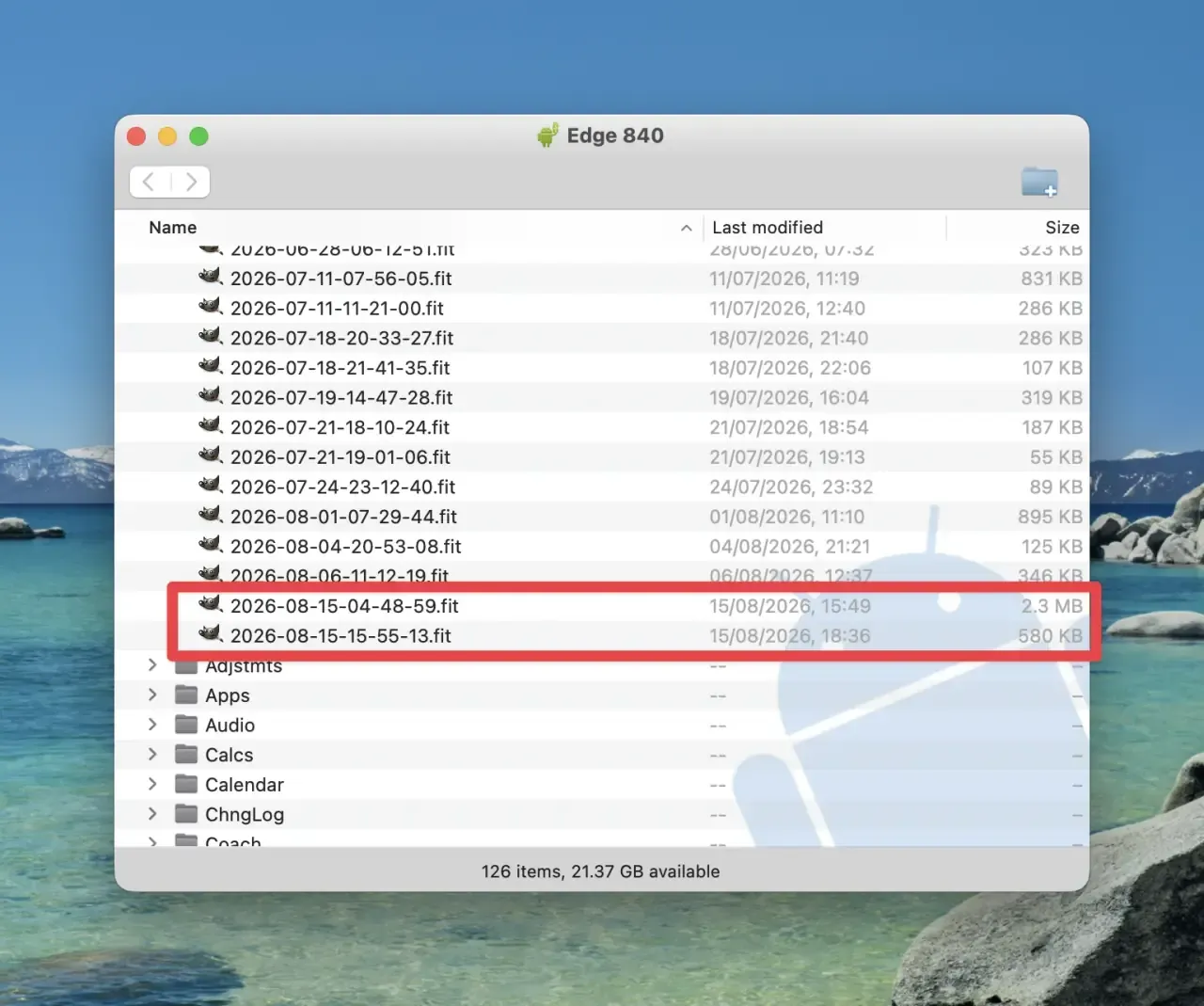The height and width of the screenshot is (1006, 1204).
Task: Expand the ChngLog folder
Action: tap(152, 814)
